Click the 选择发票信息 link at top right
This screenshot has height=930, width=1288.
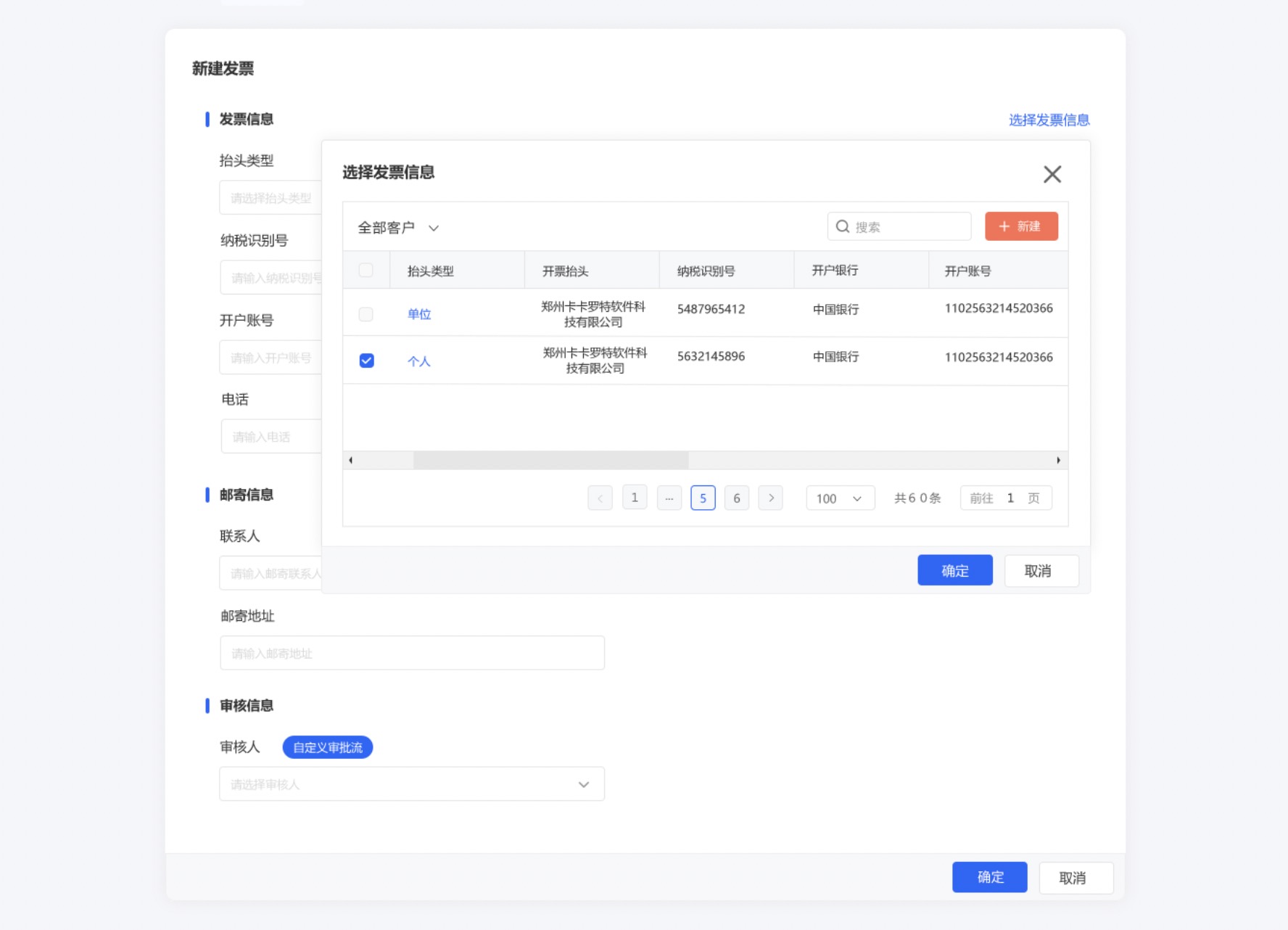[1049, 120]
